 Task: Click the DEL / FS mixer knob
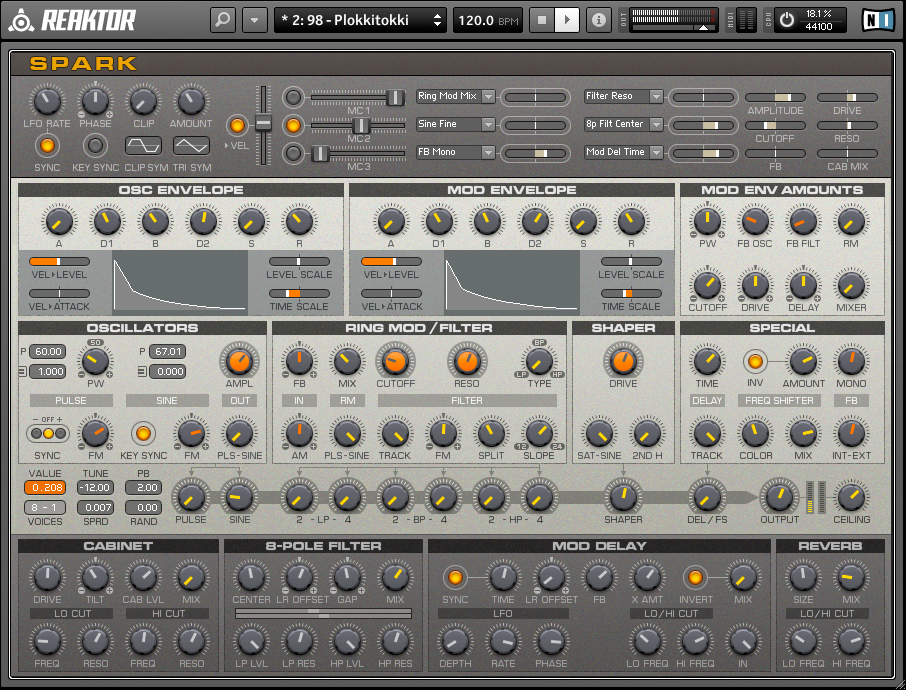coord(707,497)
